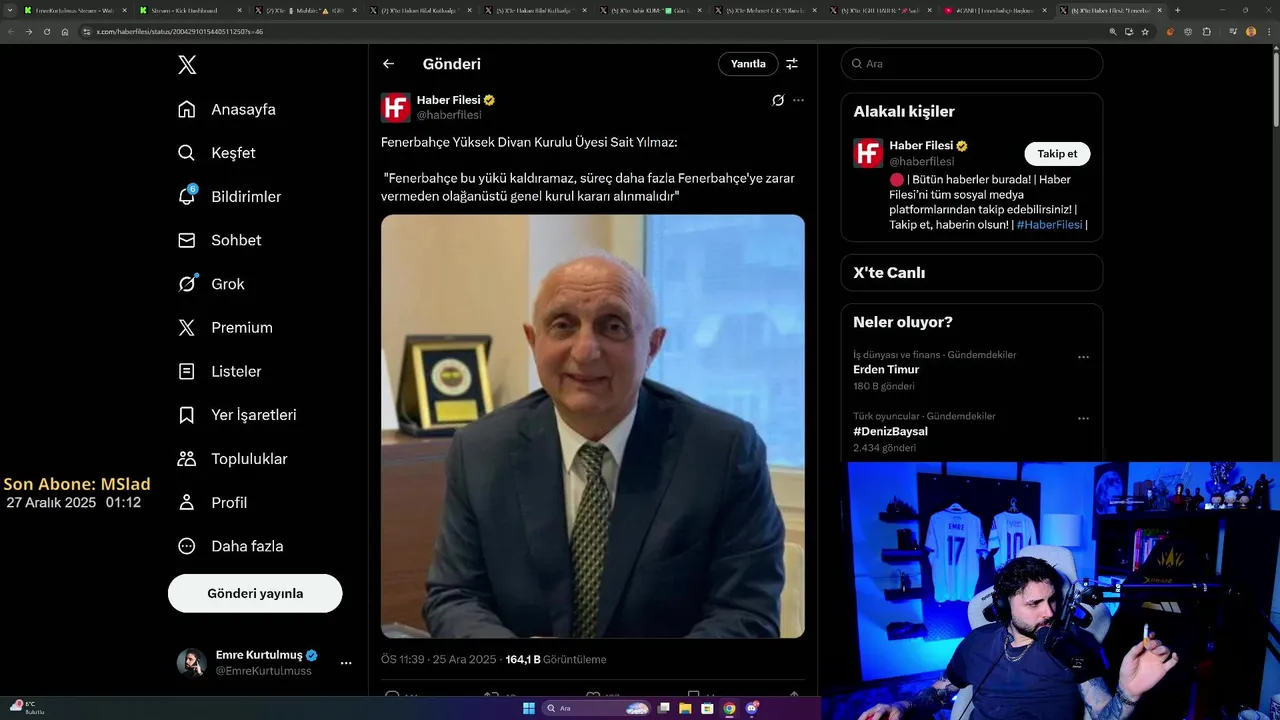This screenshot has height=720, width=1280.
Task: Open Haber Filesi in Alakalı kişiler
Action: tap(920, 146)
